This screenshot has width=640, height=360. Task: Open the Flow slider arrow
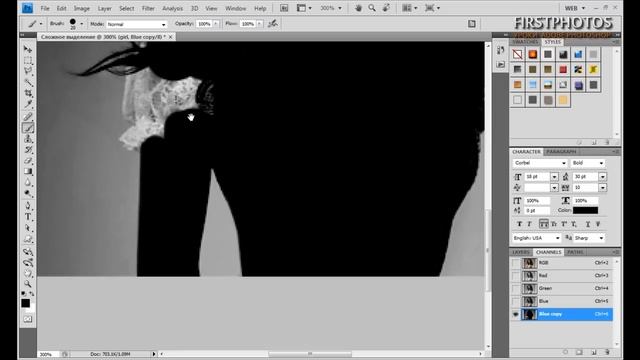(259, 24)
